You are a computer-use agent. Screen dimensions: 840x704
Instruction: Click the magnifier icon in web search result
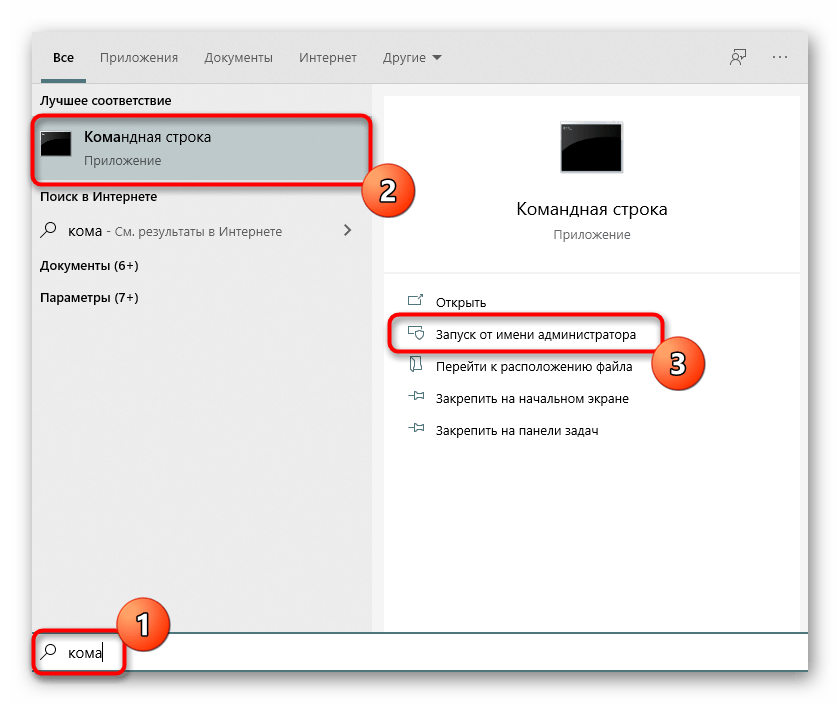click(x=48, y=231)
